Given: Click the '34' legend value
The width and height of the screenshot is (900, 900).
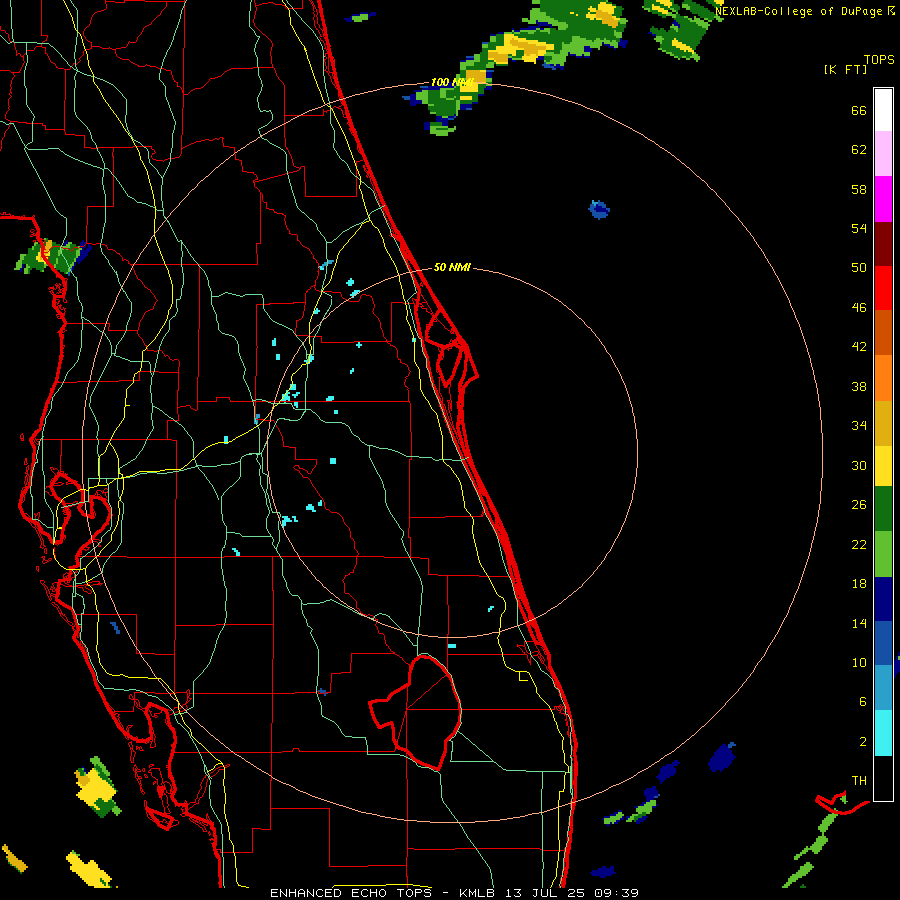Looking at the screenshot, I should coord(859,426).
